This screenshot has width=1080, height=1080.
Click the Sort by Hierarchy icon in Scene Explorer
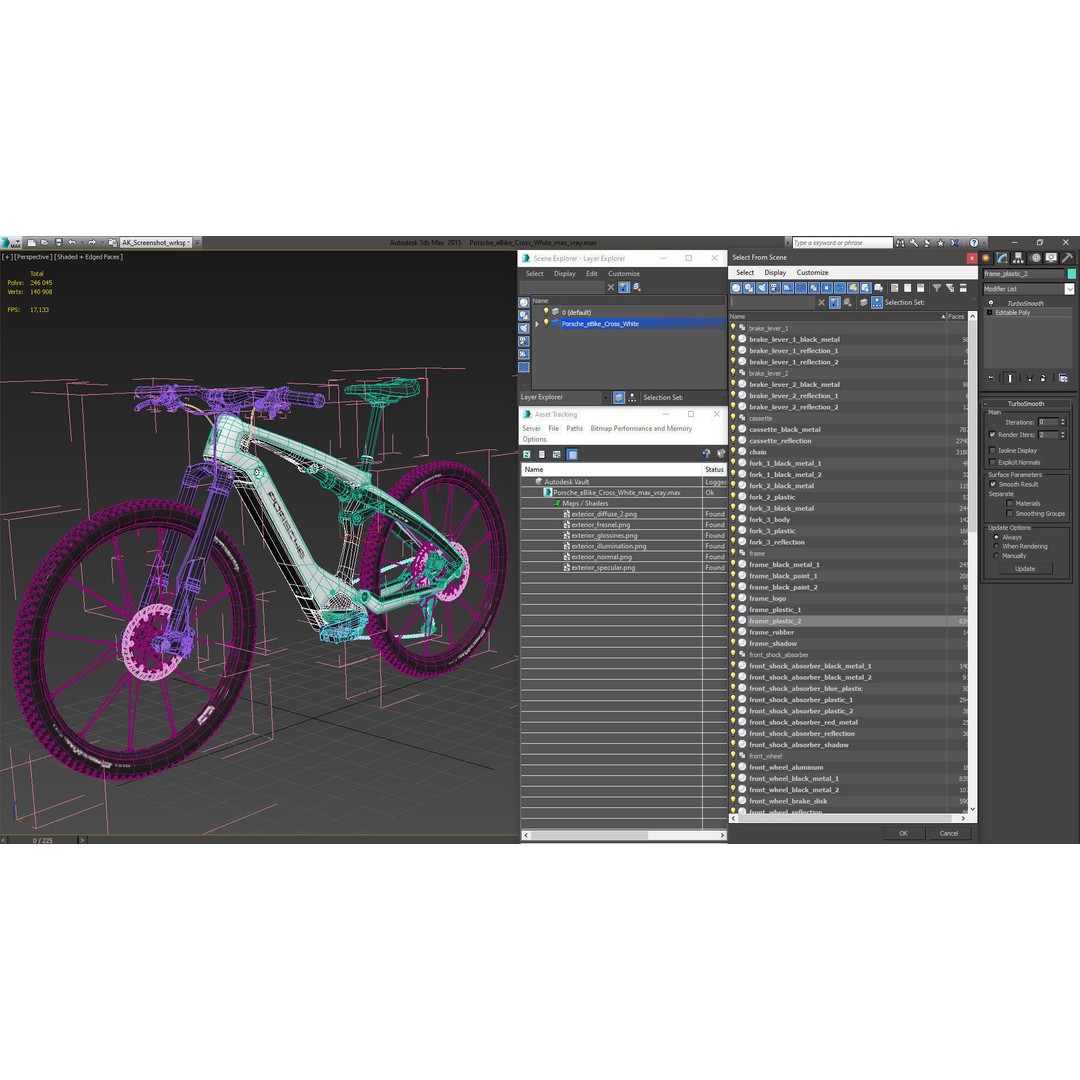[632, 397]
